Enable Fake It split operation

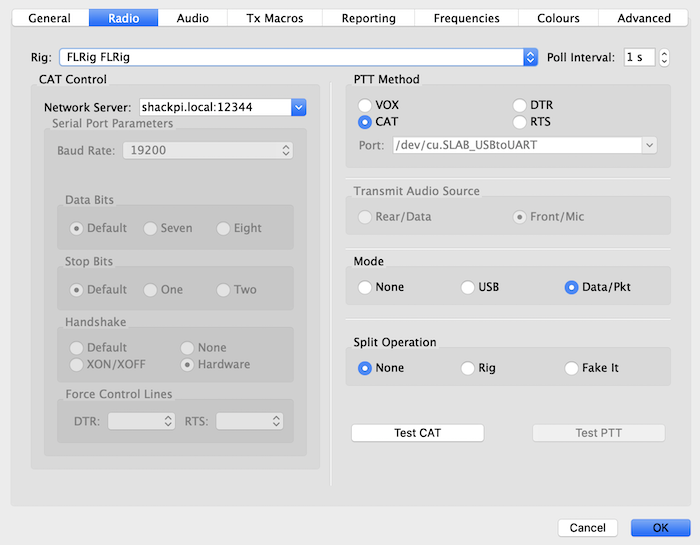click(x=572, y=368)
